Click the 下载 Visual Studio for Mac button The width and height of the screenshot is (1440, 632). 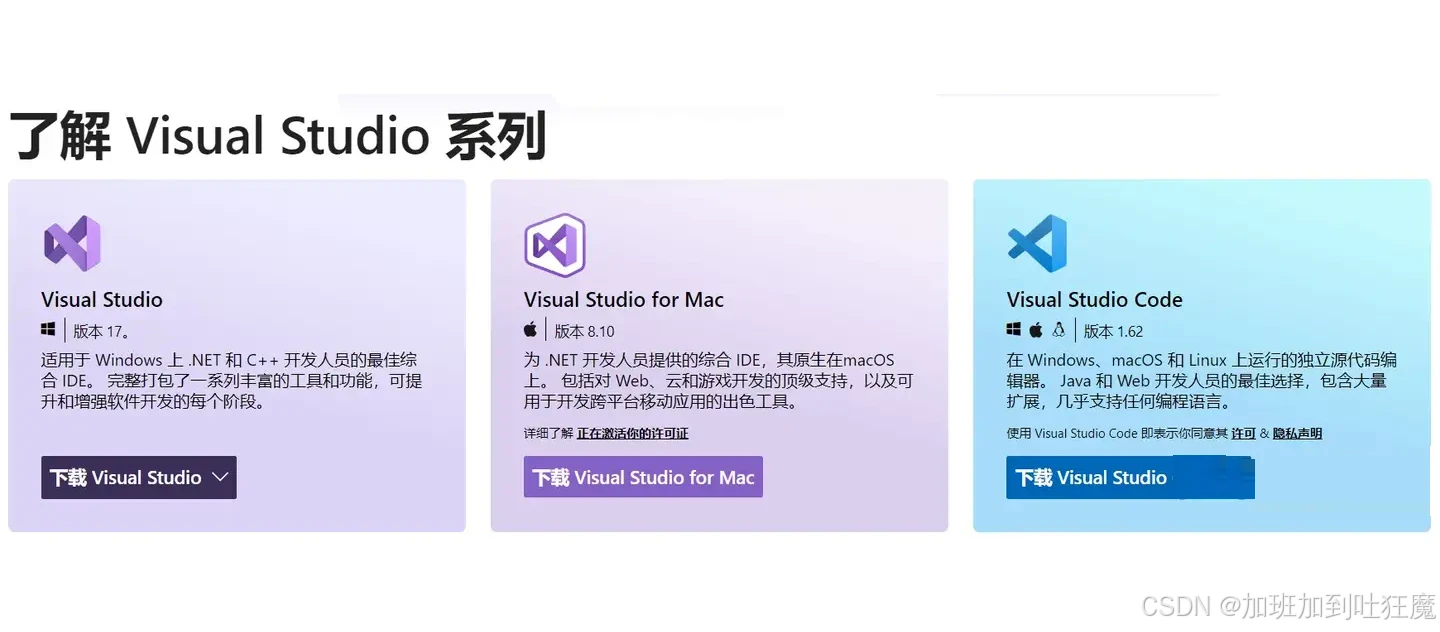click(643, 478)
